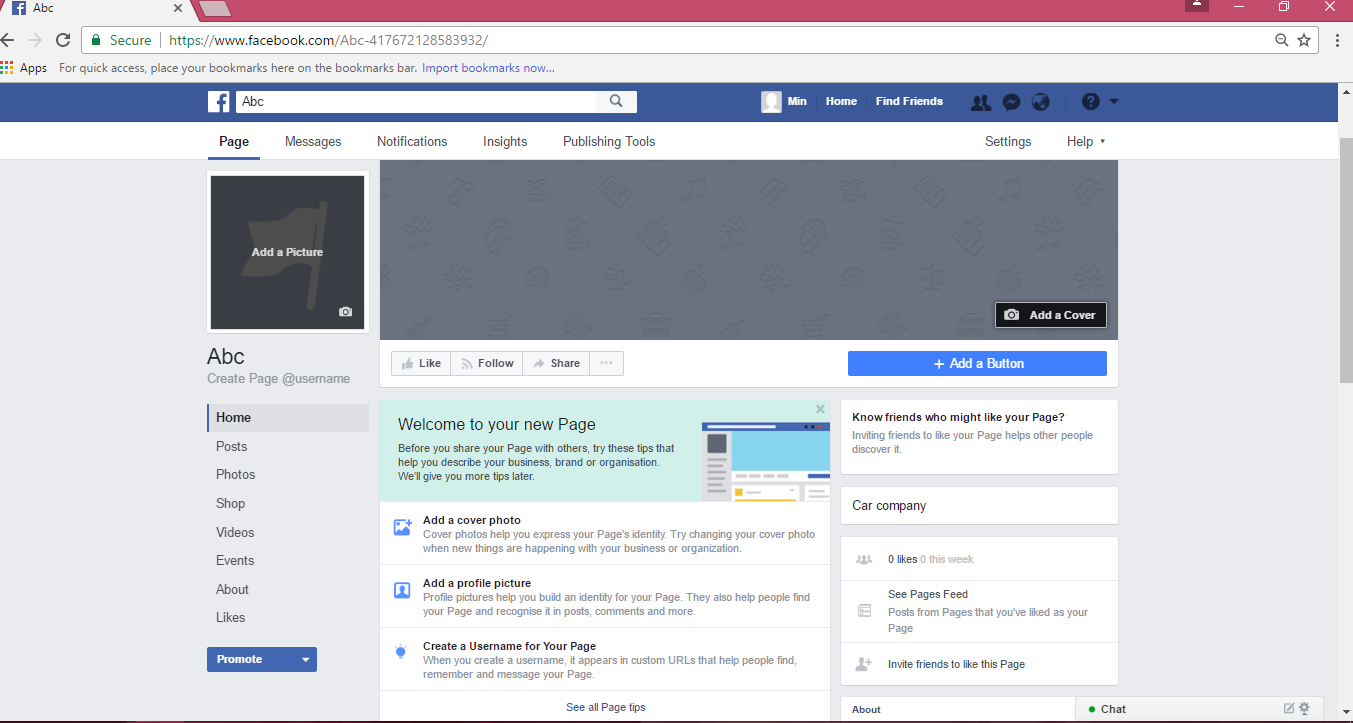Click See all Page tips link
Viewport: 1353px width, 723px height.
pyautogui.click(x=605, y=707)
